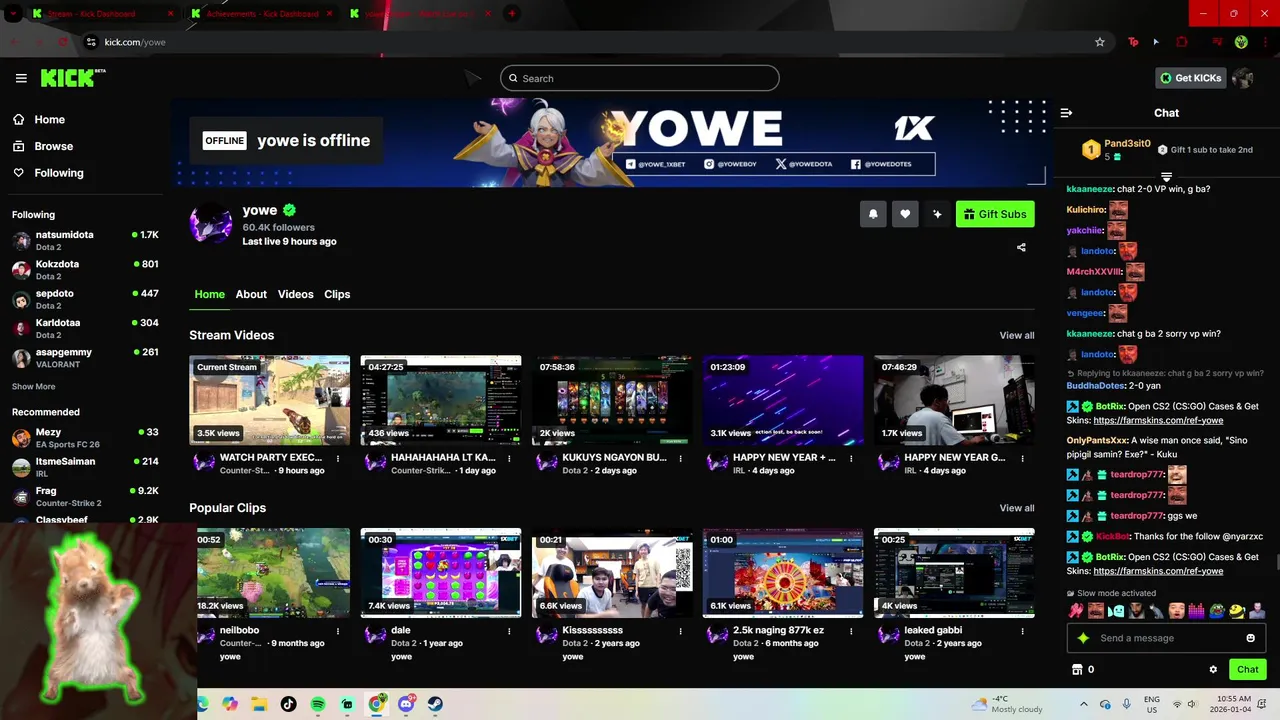
Task: Open Steam from the taskbar
Action: tap(435, 704)
